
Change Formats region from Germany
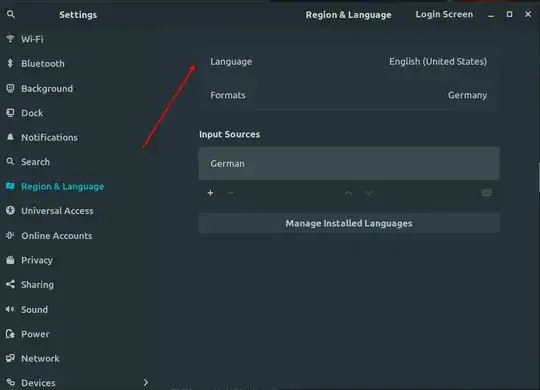click(349, 95)
